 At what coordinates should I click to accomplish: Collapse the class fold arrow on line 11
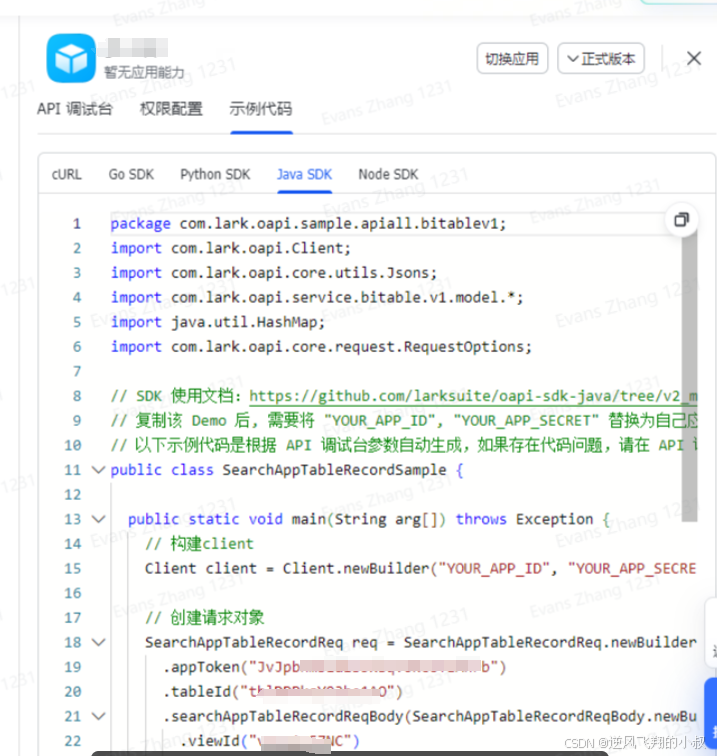pos(98,470)
